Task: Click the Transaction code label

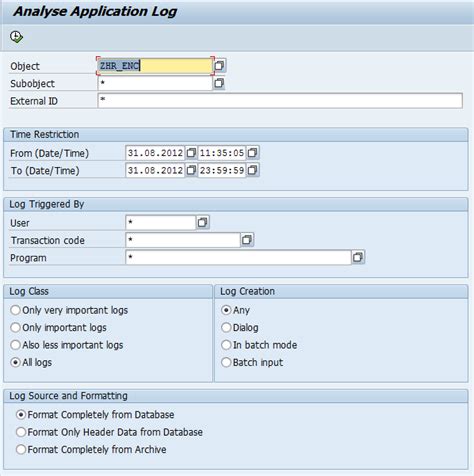Action: click(x=48, y=240)
